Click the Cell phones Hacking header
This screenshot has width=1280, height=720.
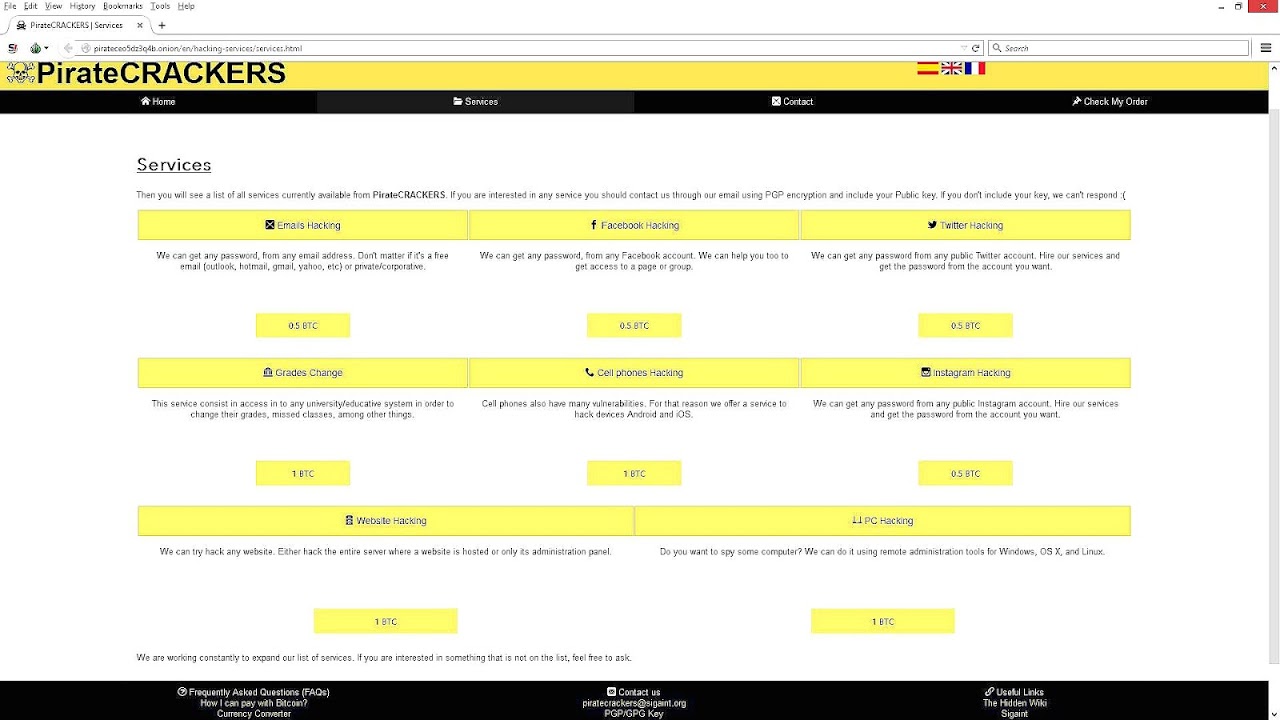[x=634, y=373]
